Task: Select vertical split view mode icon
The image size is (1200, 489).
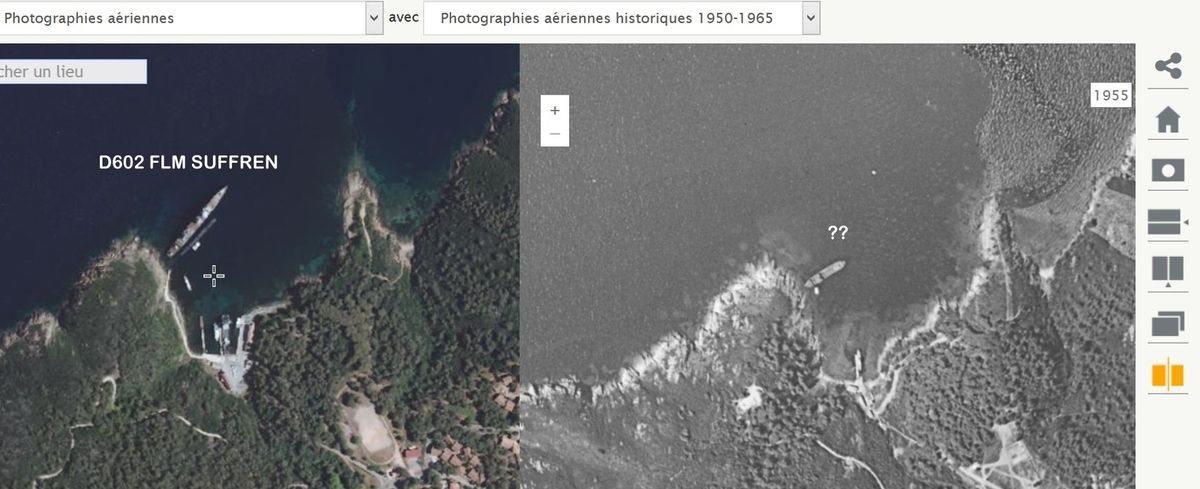Action: click(x=1167, y=272)
